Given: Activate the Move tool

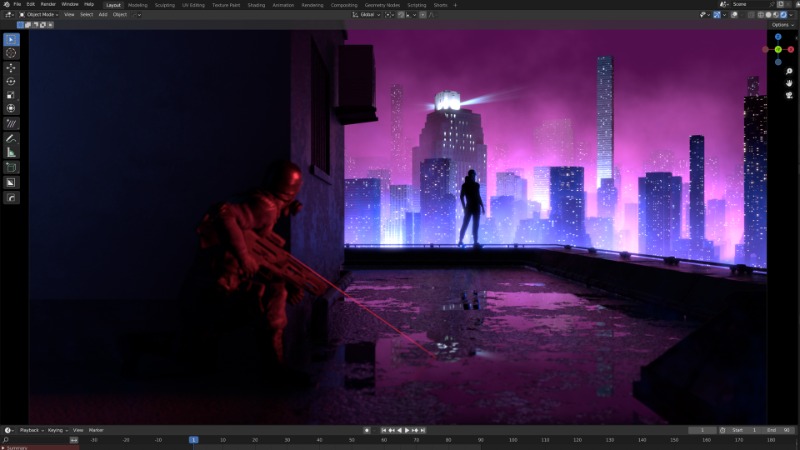Looking at the screenshot, I should click(11, 67).
